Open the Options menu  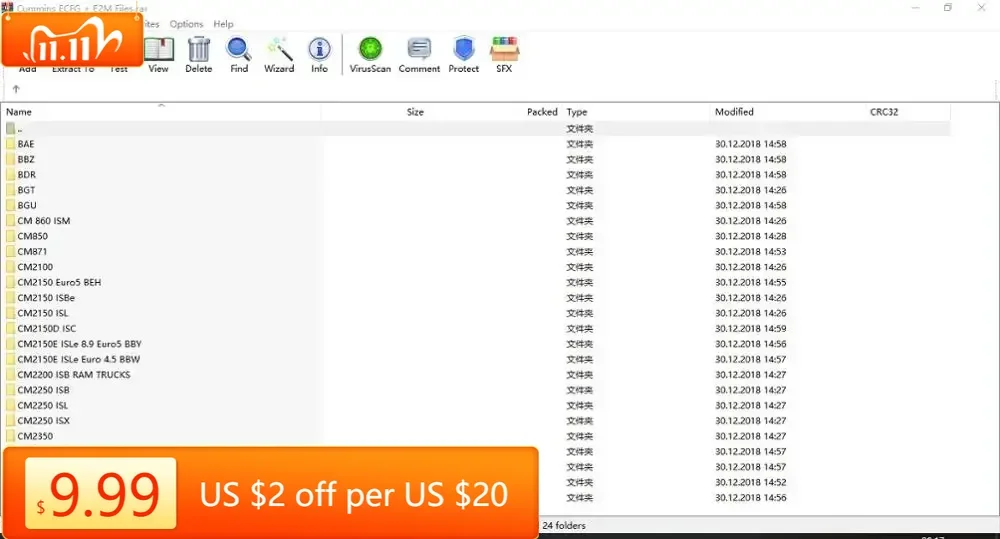pos(186,24)
